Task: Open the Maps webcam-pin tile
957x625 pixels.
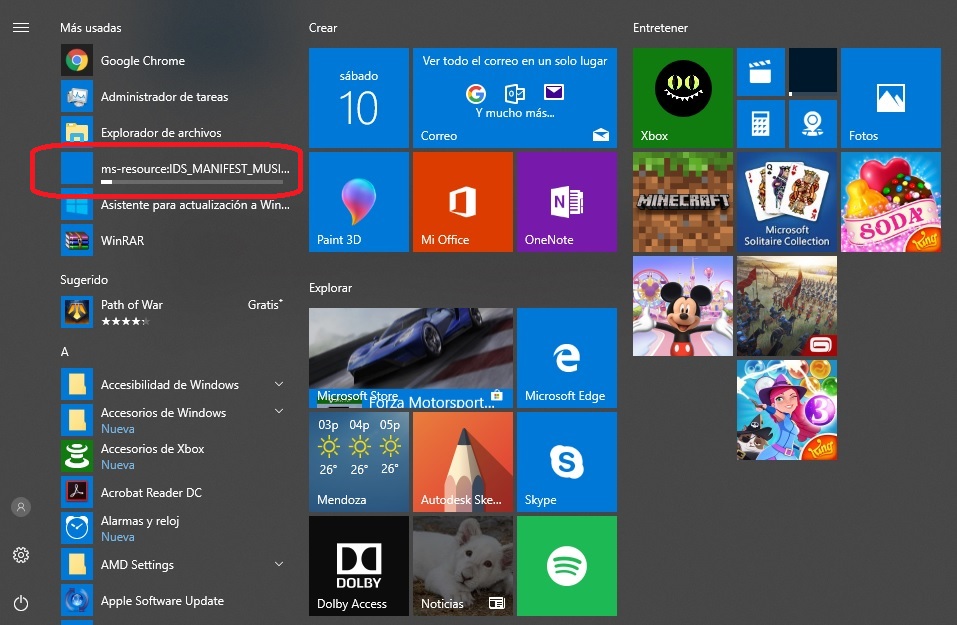Action: [x=813, y=124]
